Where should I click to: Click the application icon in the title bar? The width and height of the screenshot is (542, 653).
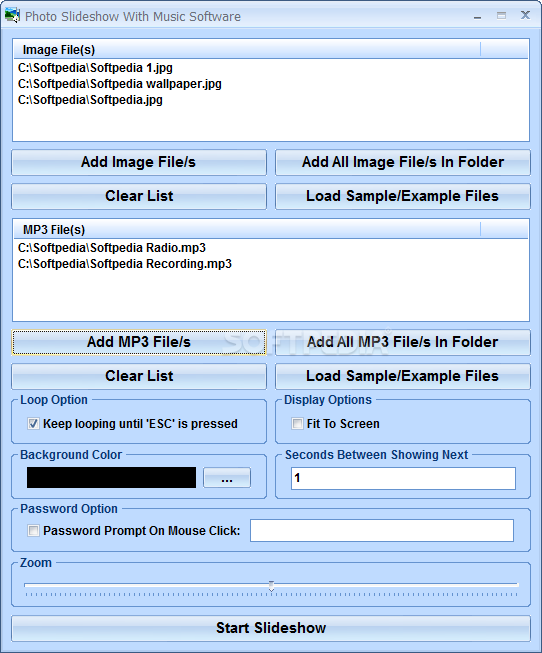12,15
